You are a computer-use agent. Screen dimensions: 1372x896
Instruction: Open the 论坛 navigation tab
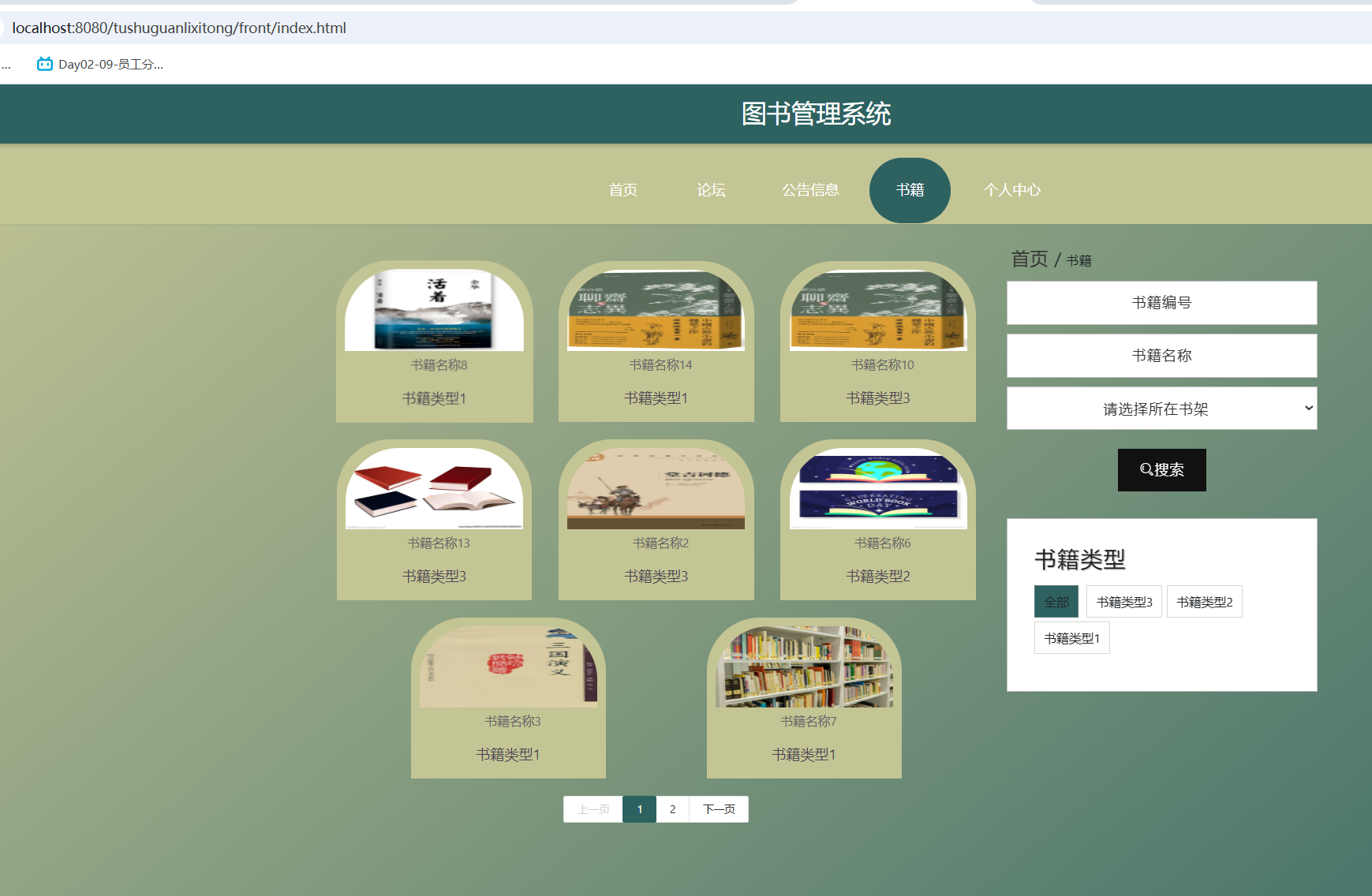point(711,190)
